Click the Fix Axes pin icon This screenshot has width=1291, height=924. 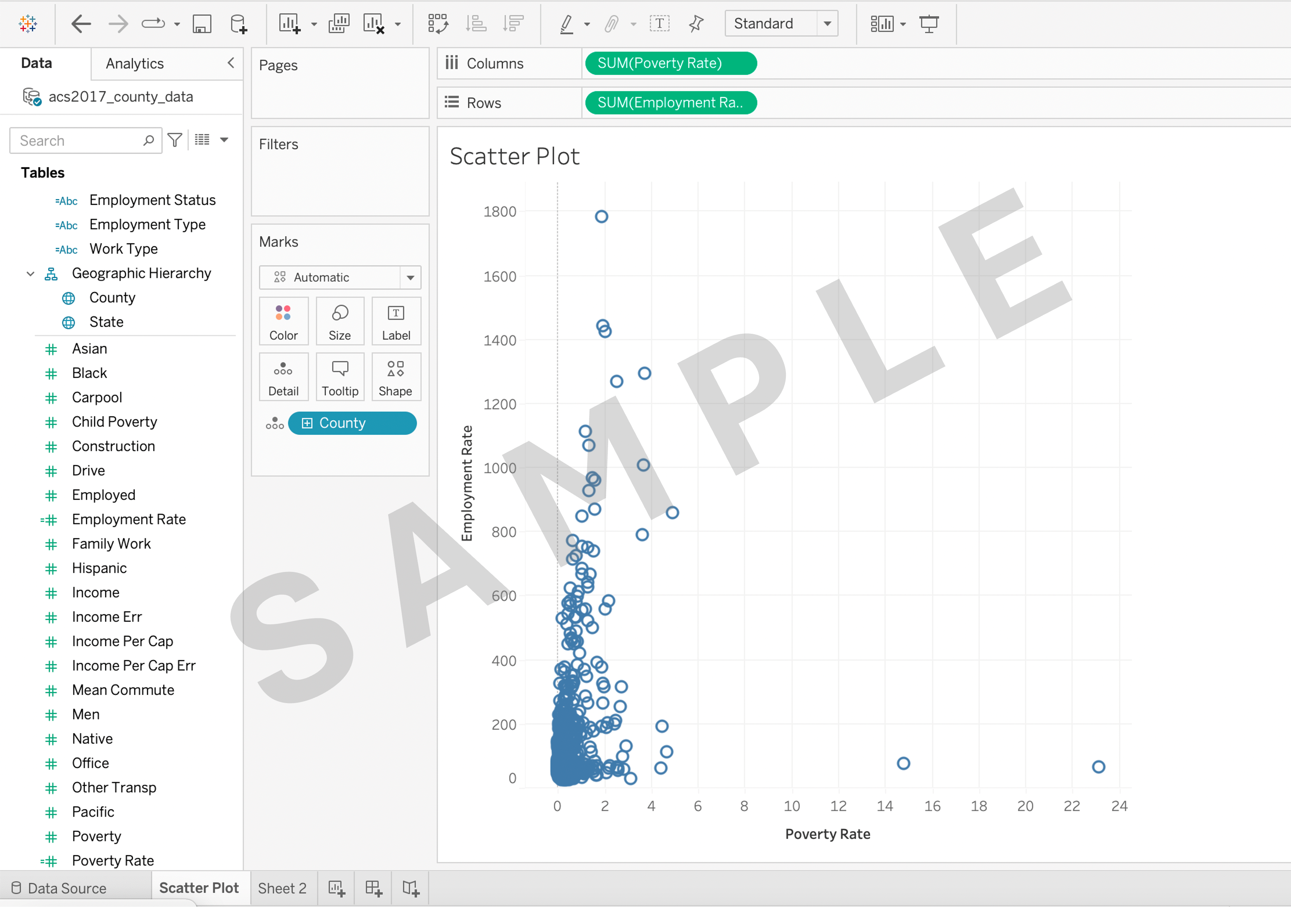pyautogui.click(x=696, y=24)
